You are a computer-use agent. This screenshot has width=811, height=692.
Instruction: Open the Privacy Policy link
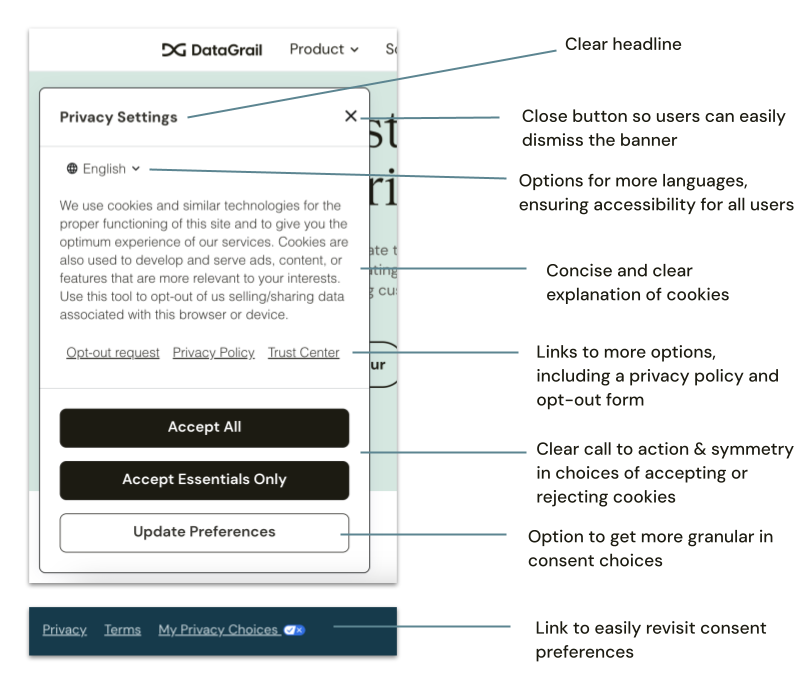click(x=213, y=352)
